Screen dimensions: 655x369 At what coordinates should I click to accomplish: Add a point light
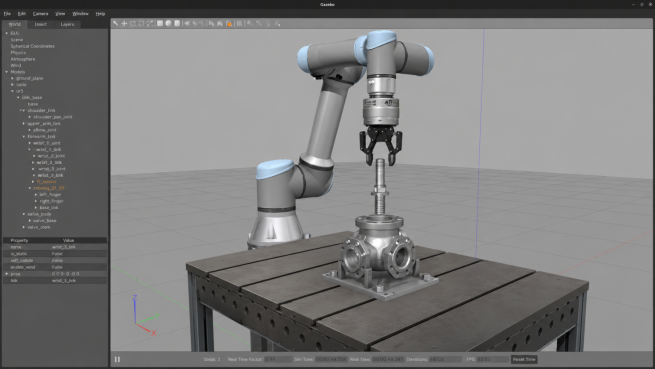coord(187,23)
